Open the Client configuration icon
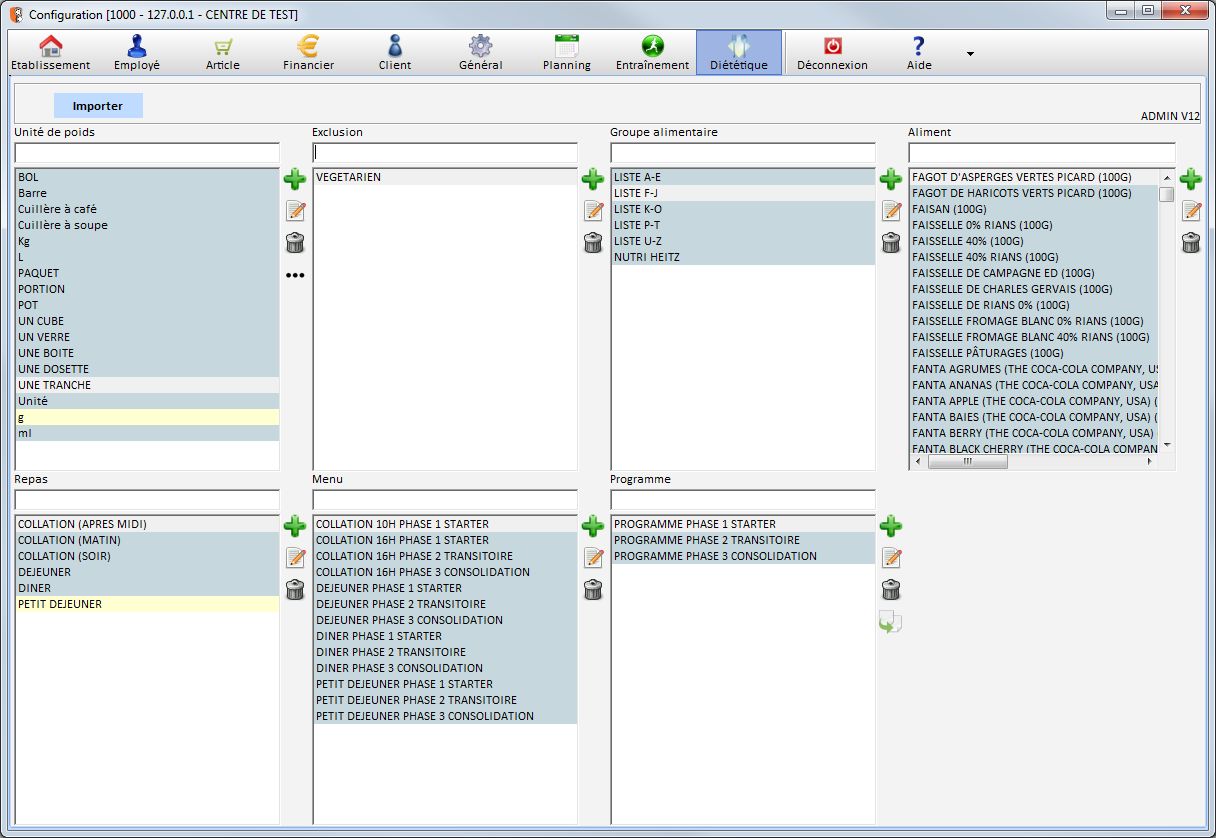 [x=394, y=48]
